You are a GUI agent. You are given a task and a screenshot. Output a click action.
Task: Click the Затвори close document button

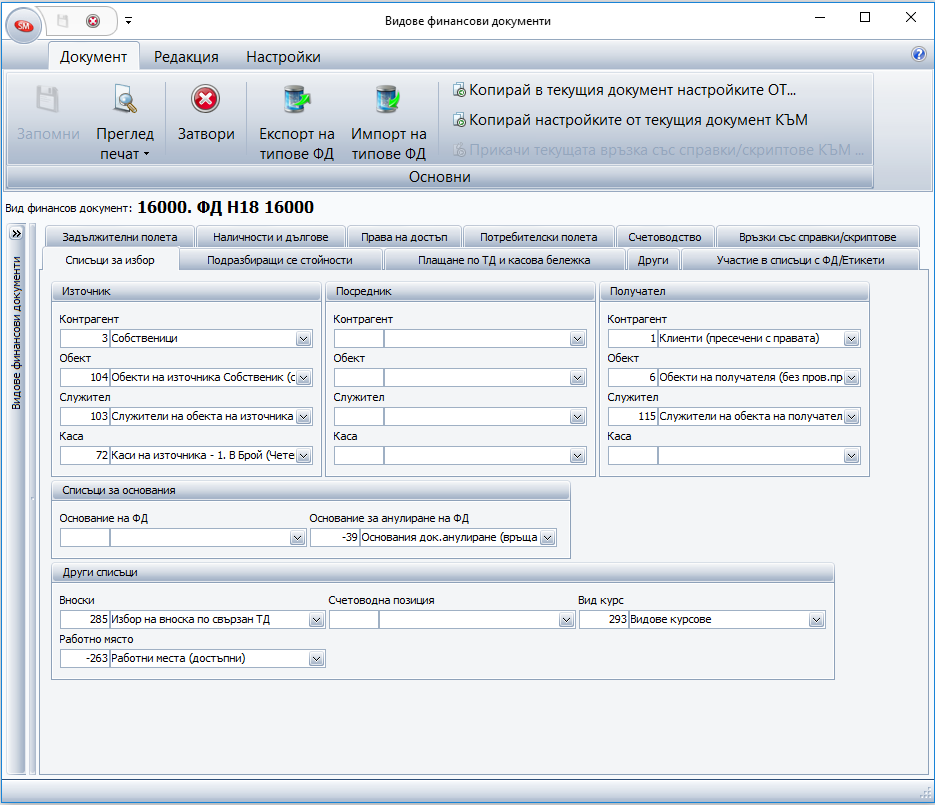206,113
